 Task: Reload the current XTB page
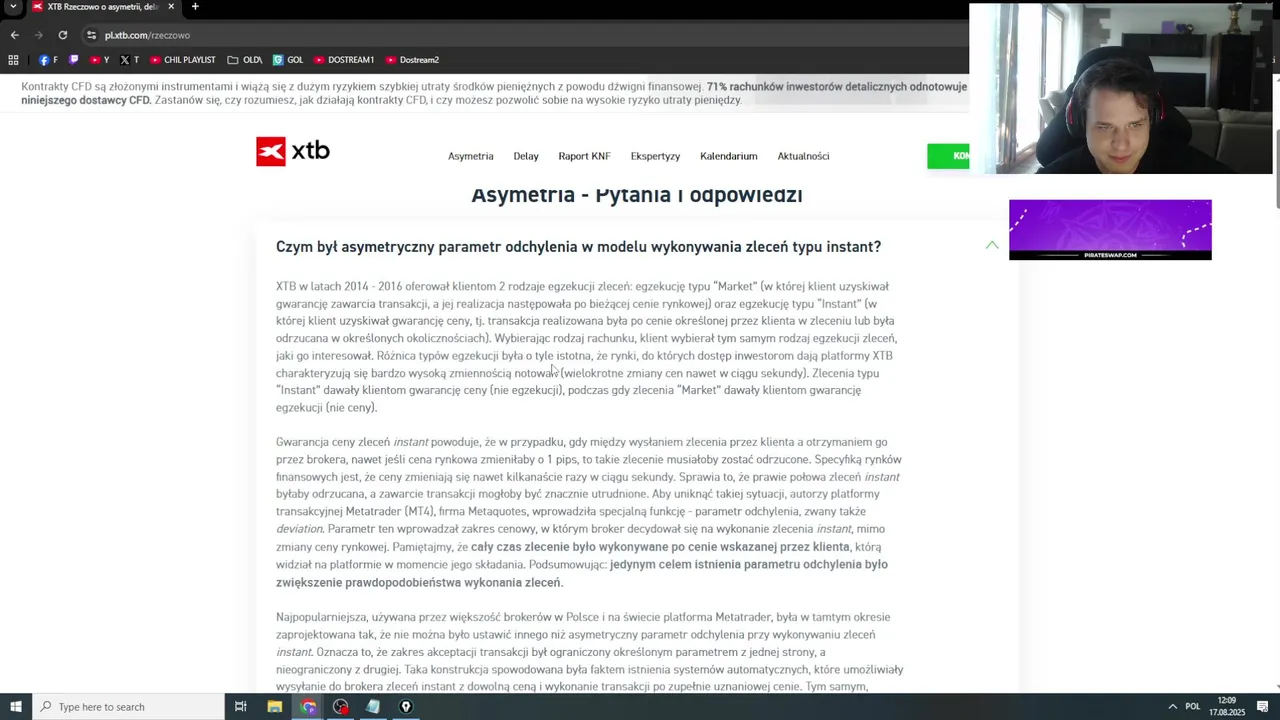[x=62, y=35]
